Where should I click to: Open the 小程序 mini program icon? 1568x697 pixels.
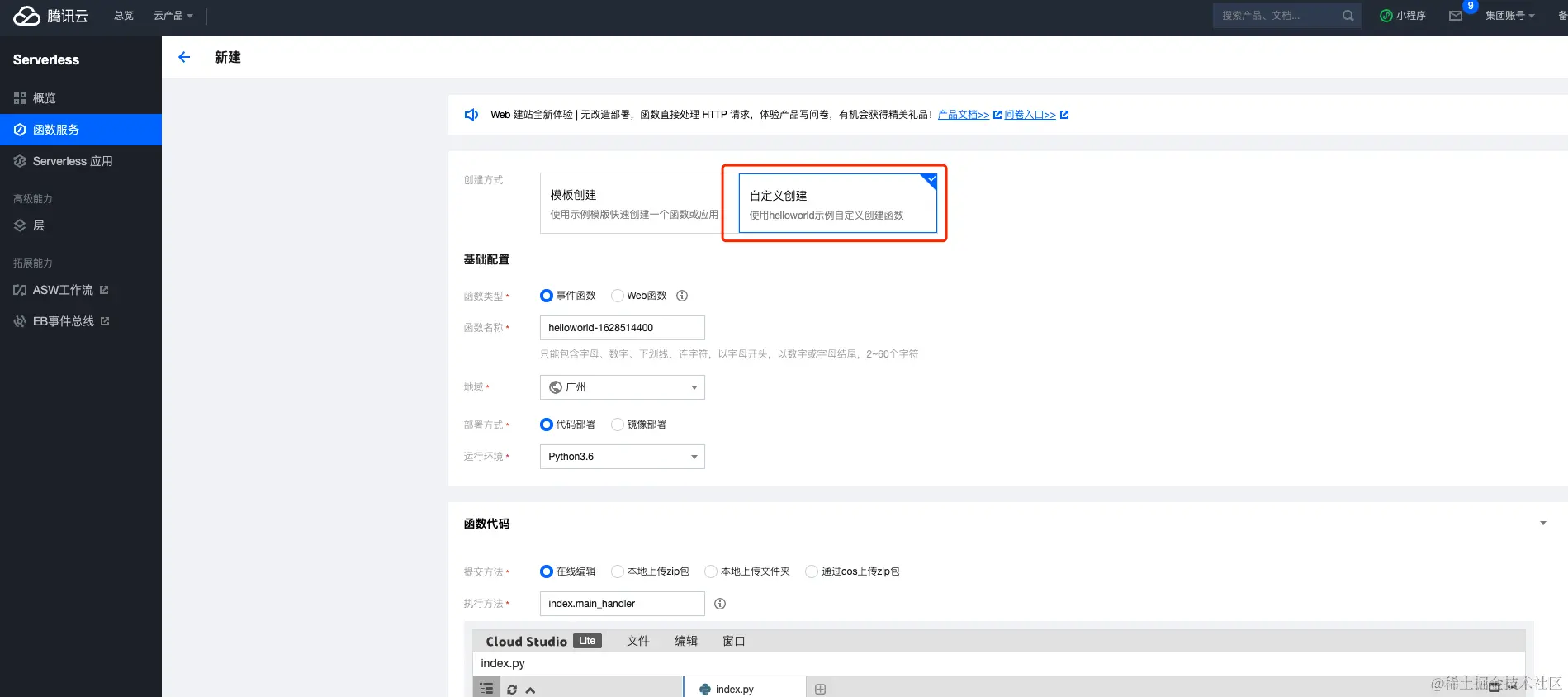[x=1386, y=16]
